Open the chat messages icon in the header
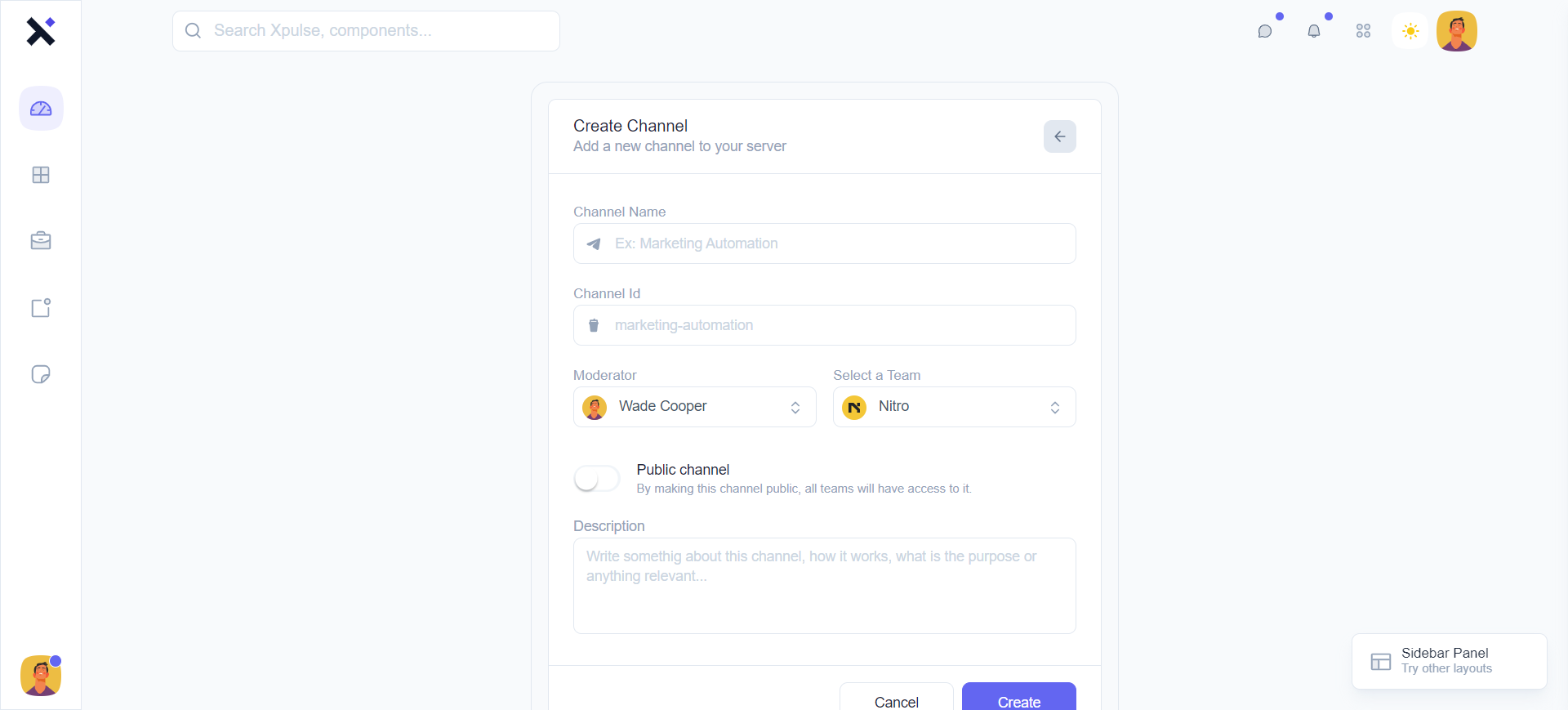 point(1265,31)
